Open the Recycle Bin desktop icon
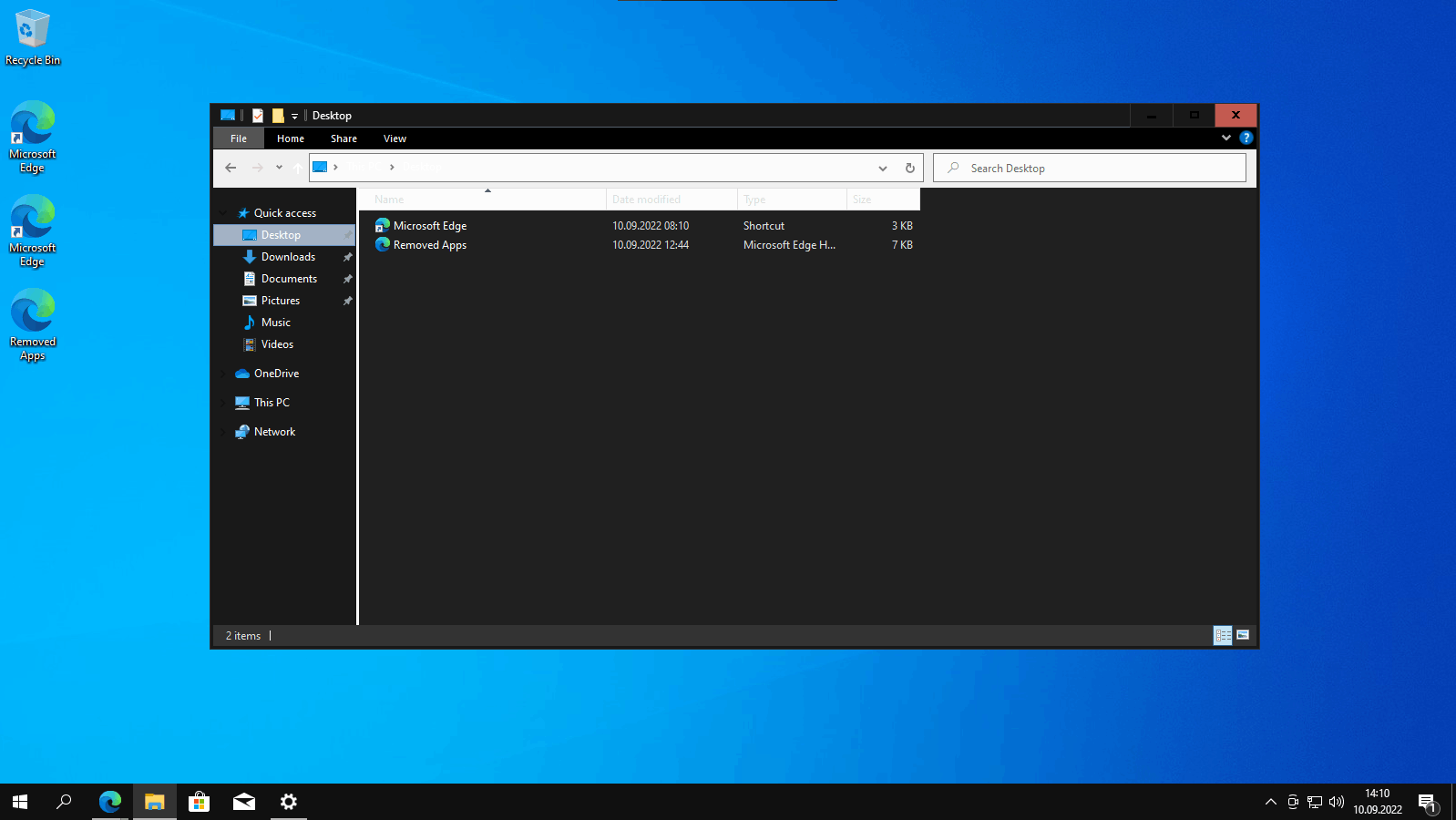 [33, 37]
